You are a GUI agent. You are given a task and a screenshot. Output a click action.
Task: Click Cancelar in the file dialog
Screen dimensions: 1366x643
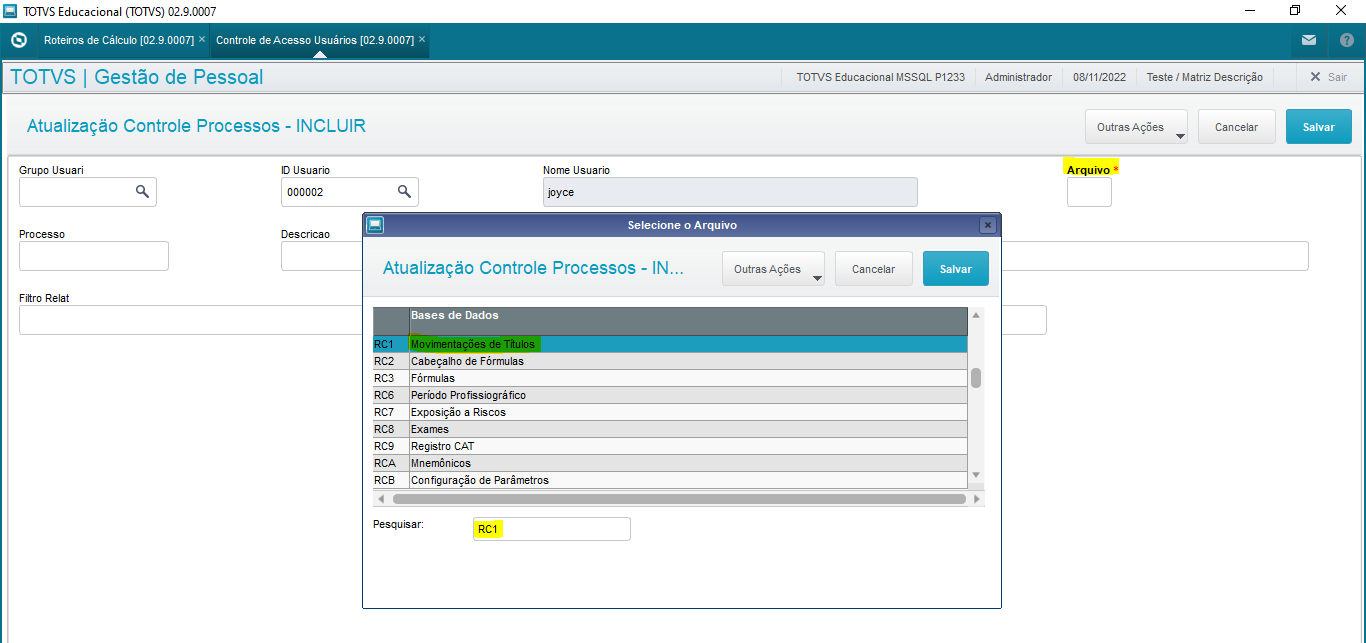[x=873, y=269]
